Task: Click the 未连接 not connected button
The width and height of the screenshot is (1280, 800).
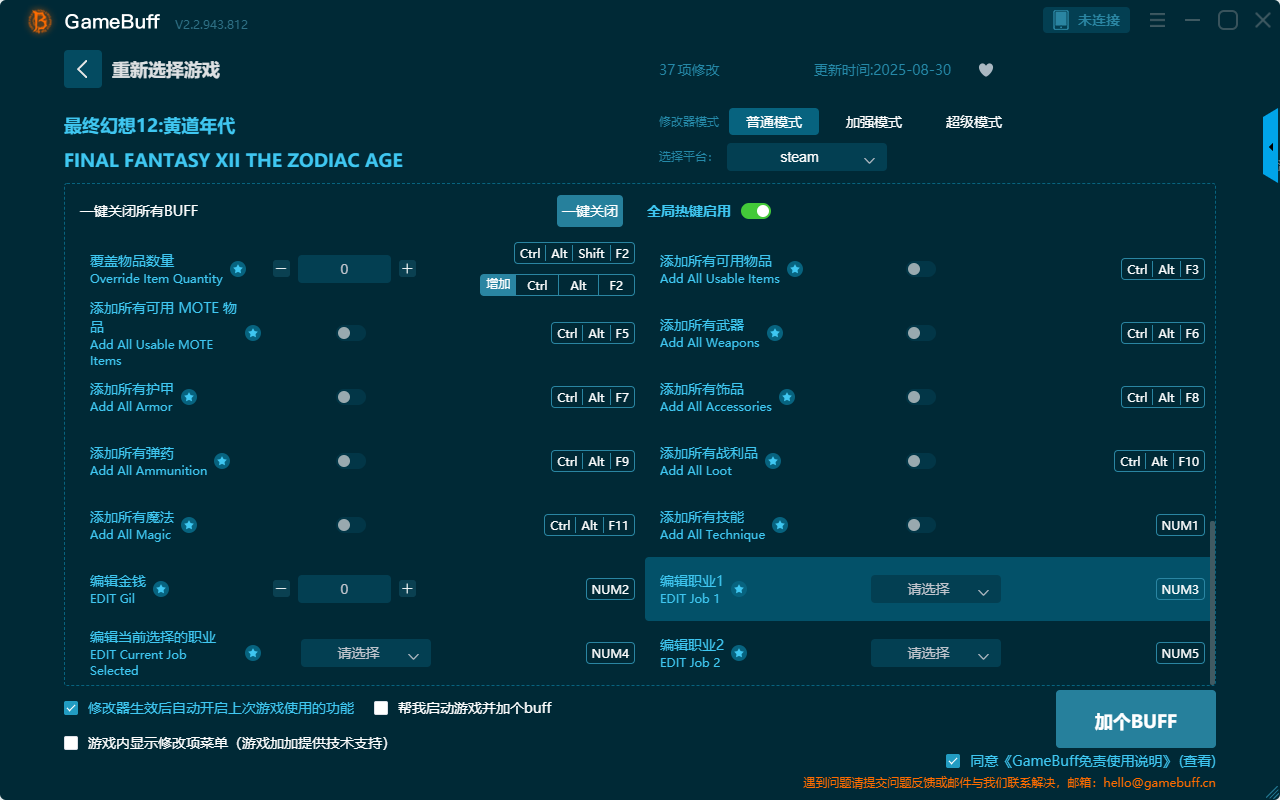Action: (1087, 20)
